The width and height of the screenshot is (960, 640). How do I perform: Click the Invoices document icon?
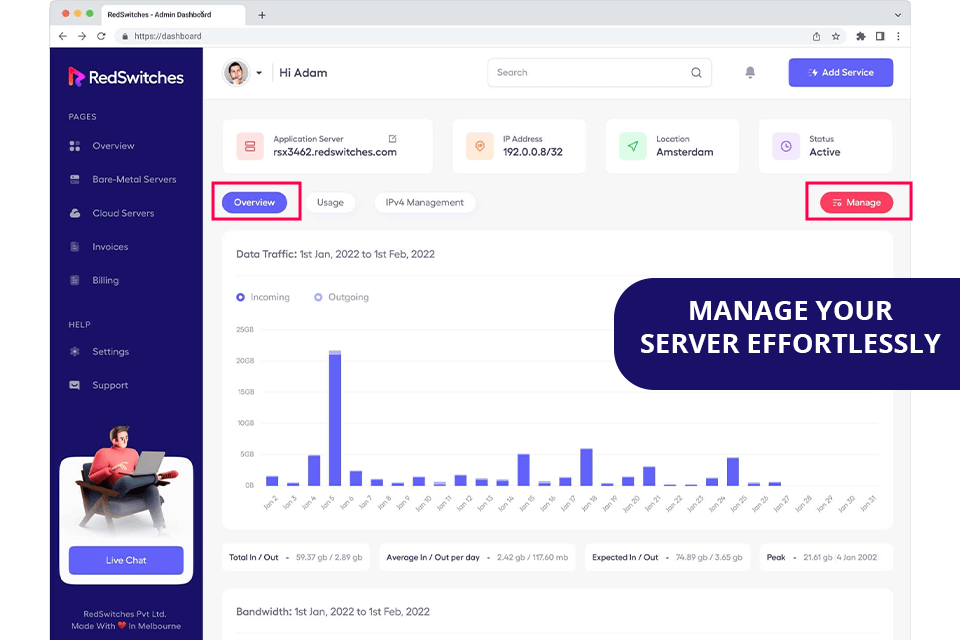point(75,247)
